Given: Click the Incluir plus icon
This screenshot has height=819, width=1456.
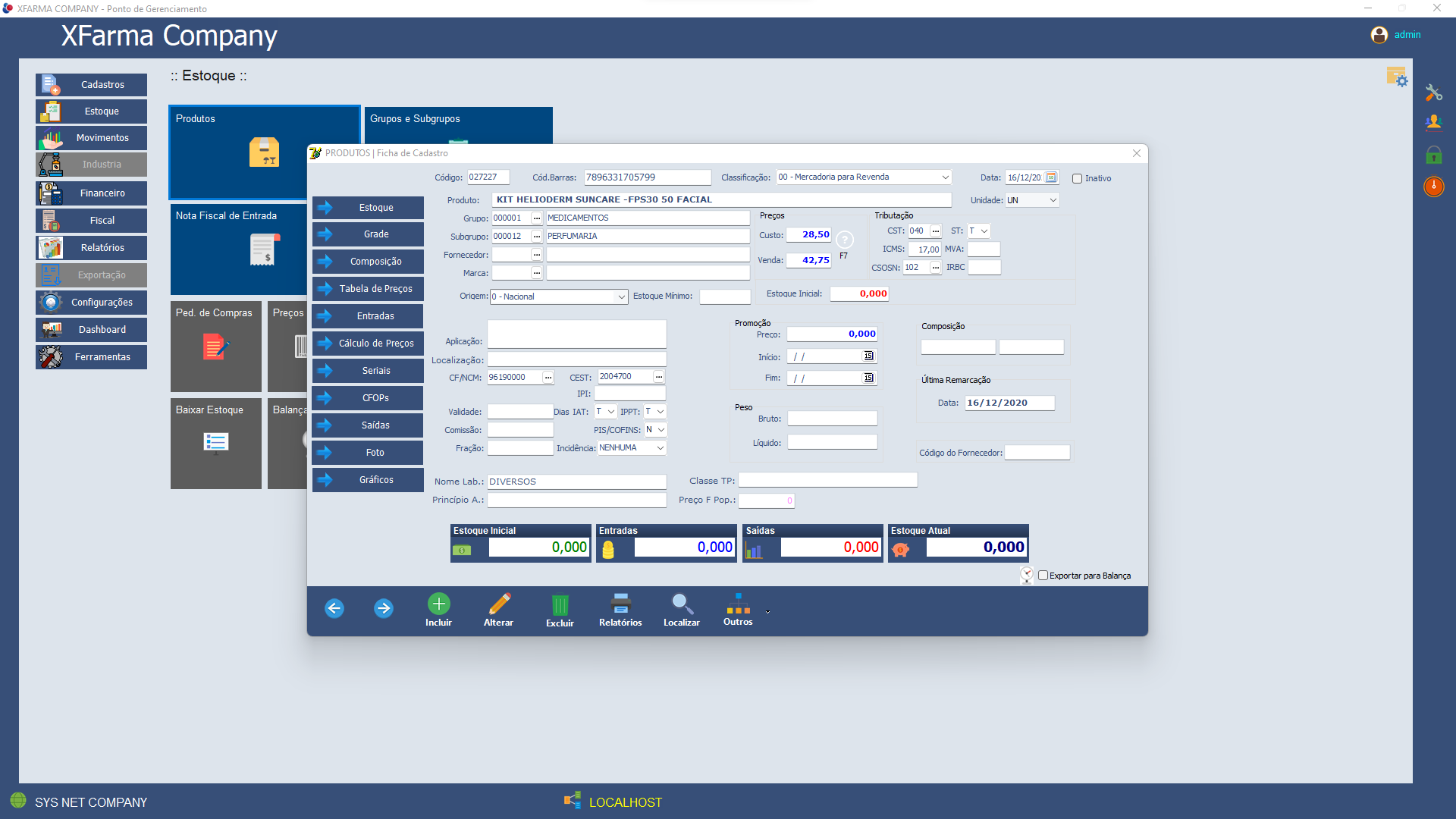Looking at the screenshot, I should pos(438,604).
